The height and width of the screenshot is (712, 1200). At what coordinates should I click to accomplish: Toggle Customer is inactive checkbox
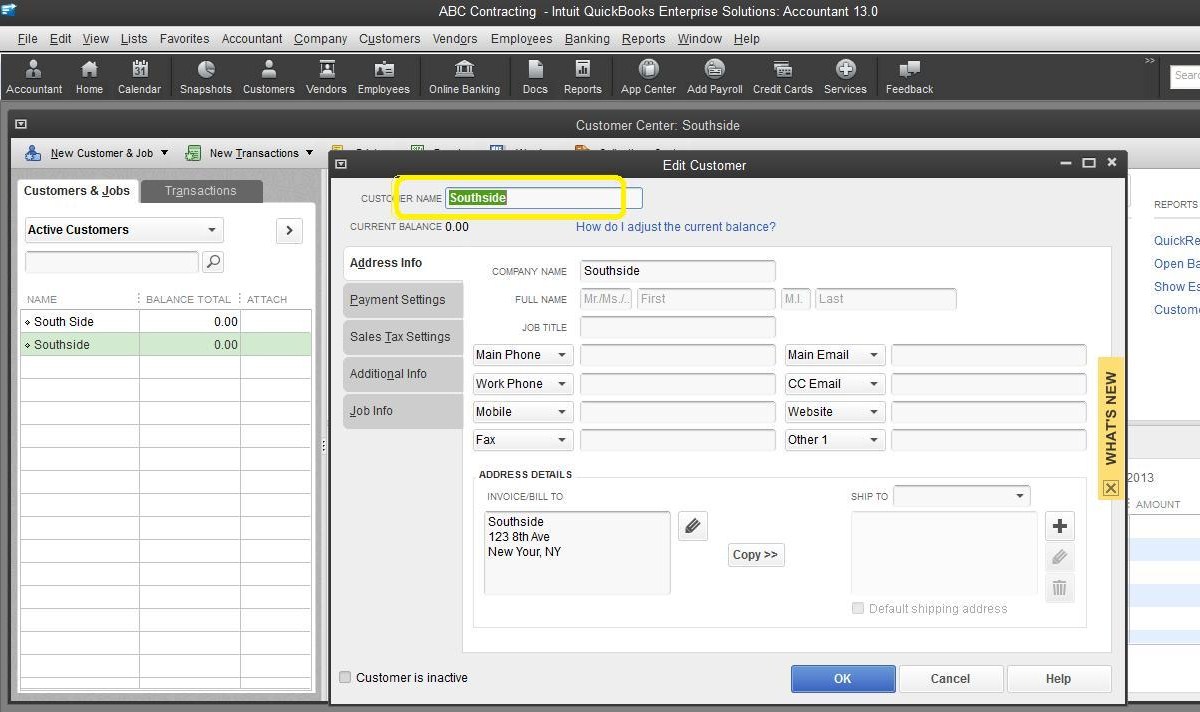point(345,677)
